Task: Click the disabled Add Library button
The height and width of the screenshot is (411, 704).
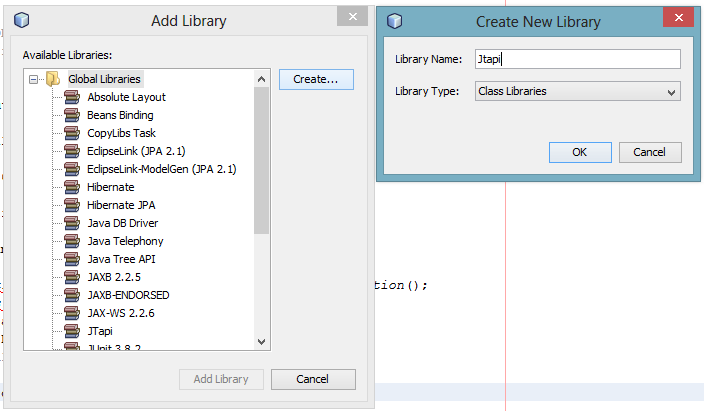Action: pyautogui.click(x=221, y=379)
